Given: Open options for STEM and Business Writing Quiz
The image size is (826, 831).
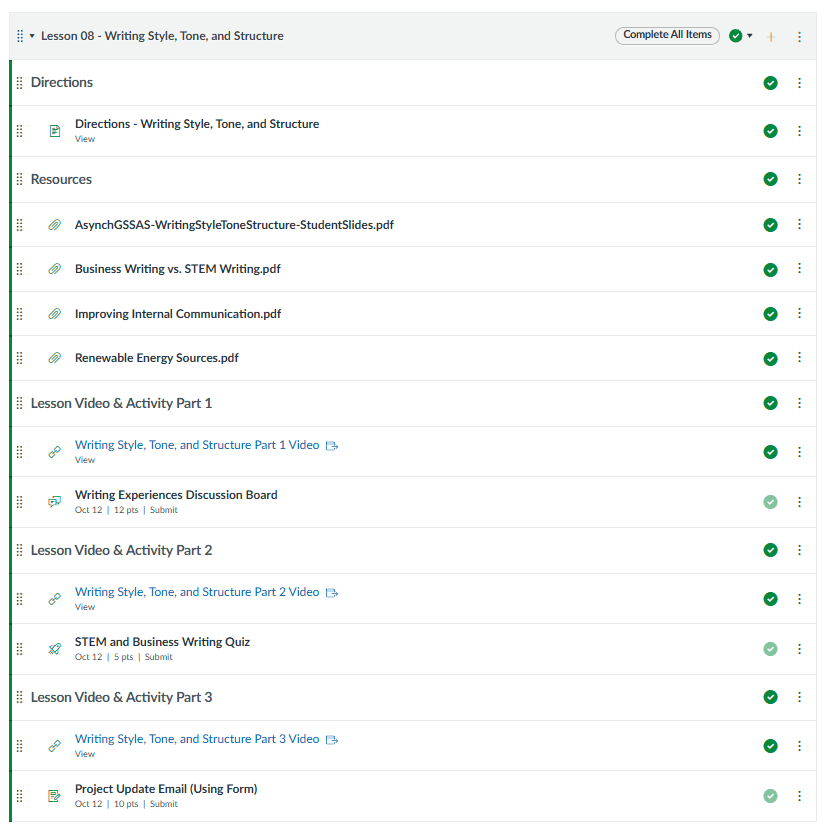Looking at the screenshot, I should [800, 649].
